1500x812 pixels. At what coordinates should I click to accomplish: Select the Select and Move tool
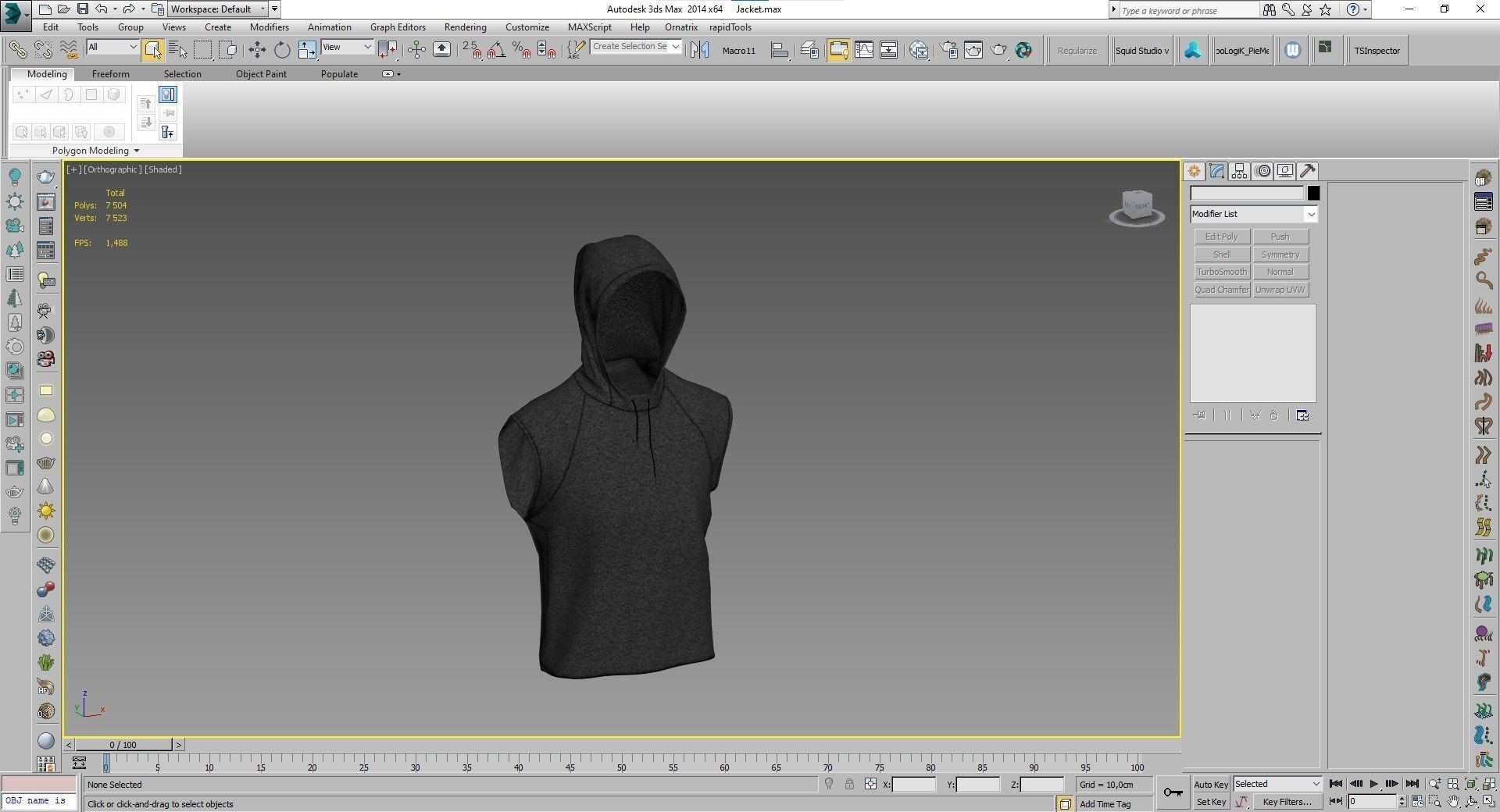pyautogui.click(x=257, y=51)
